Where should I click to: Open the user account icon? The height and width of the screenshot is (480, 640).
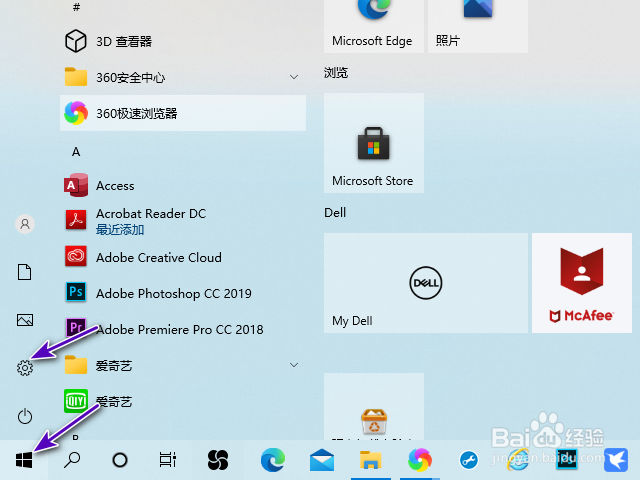(x=24, y=224)
